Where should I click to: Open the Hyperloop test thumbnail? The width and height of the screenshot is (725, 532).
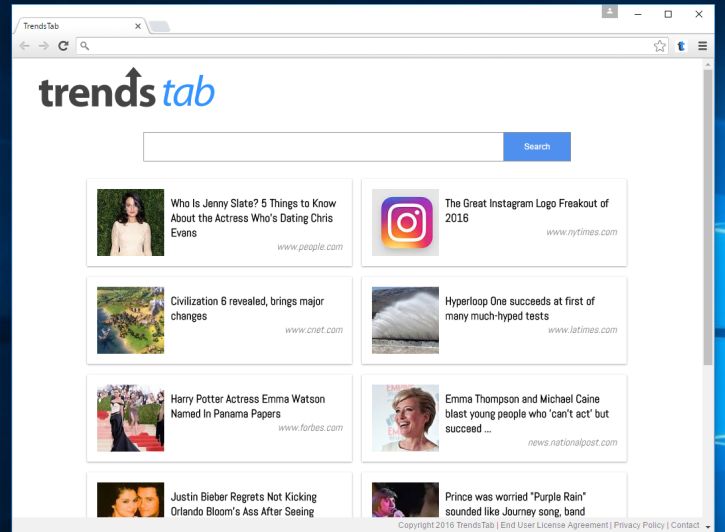click(406, 320)
